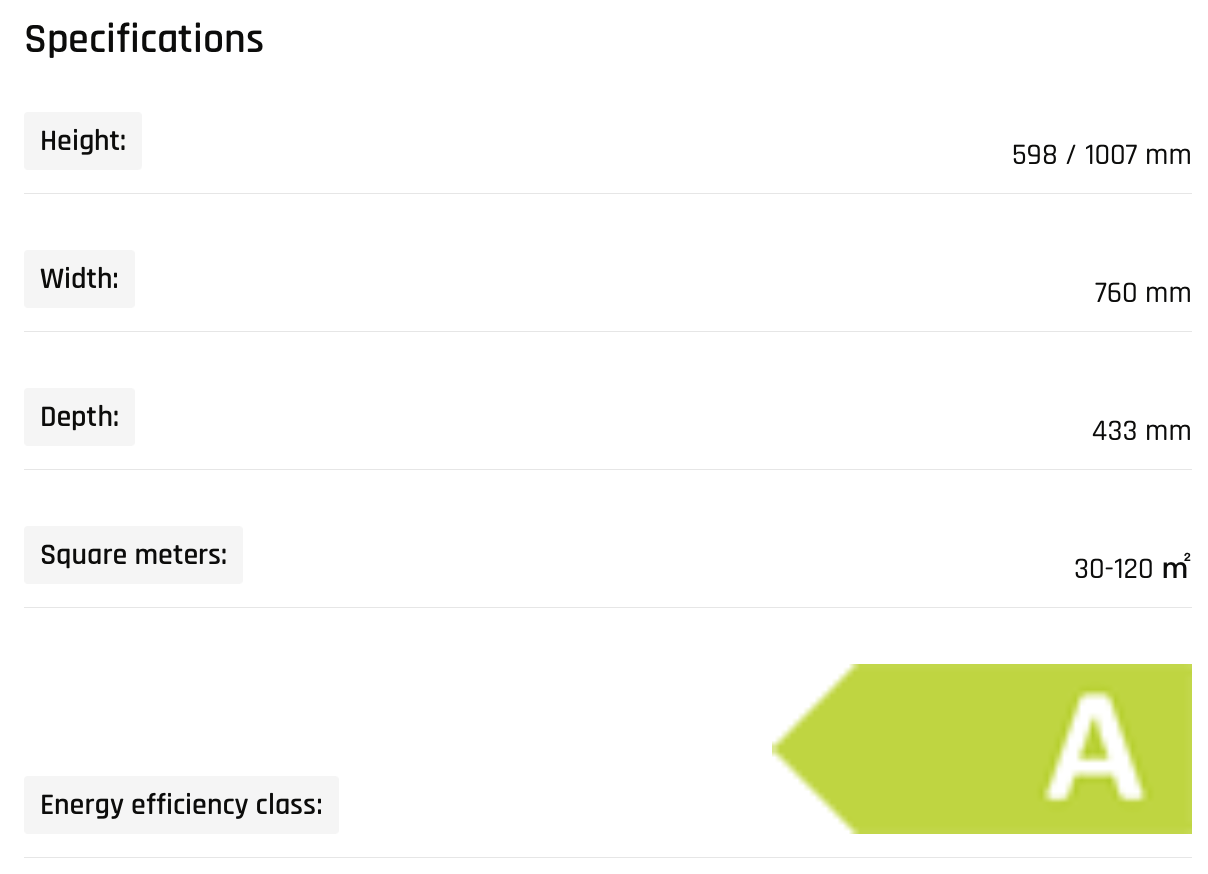This screenshot has width=1208, height=874.
Task: Click the Specifications heading
Action: point(144,39)
